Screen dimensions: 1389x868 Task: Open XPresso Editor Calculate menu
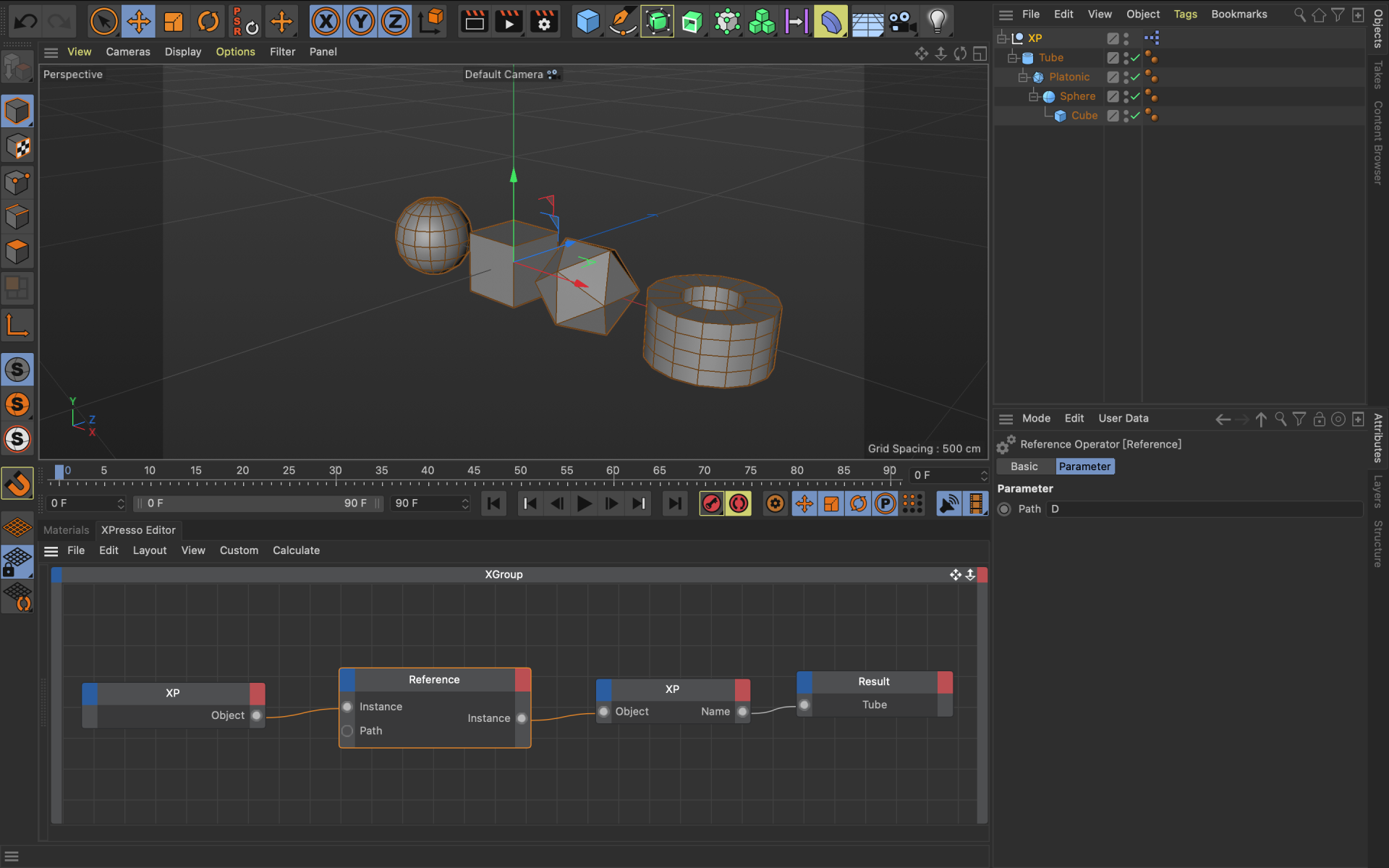point(296,550)
